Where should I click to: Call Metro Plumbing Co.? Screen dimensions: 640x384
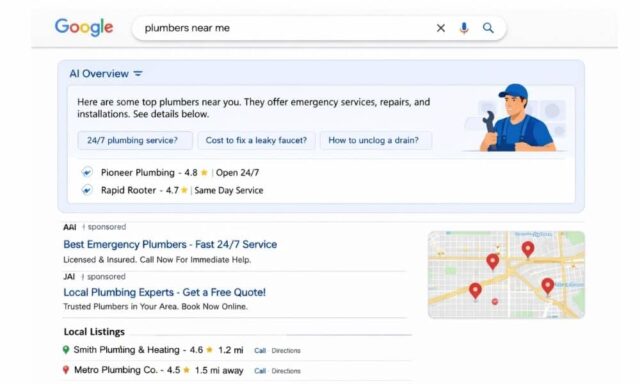click(x=260, y=371)
